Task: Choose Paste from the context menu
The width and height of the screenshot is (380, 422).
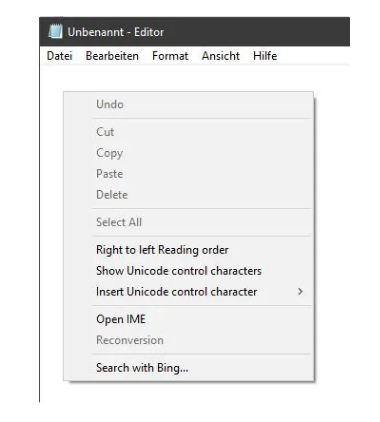Action: (x=188, y=174)
